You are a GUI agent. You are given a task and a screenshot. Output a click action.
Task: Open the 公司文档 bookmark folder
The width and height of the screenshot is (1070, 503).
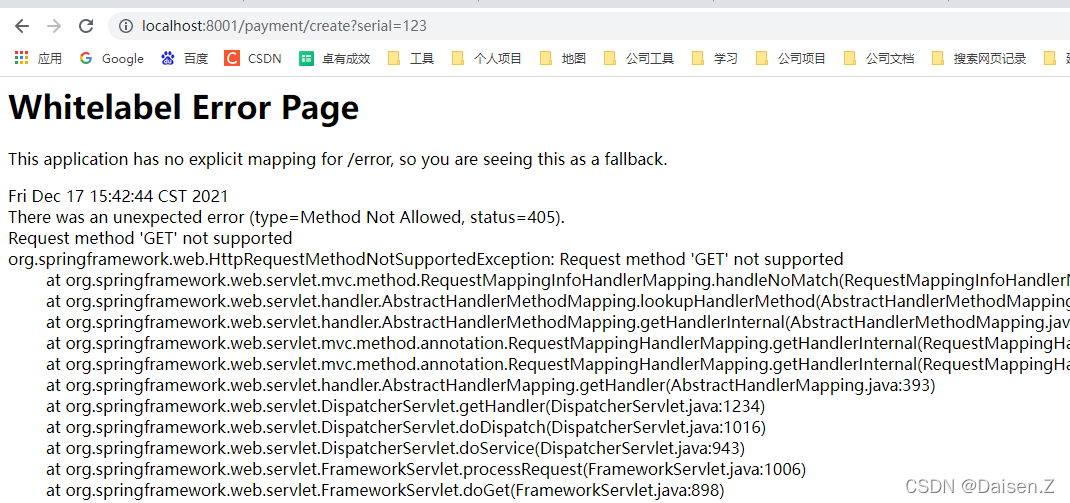[879, 59]
